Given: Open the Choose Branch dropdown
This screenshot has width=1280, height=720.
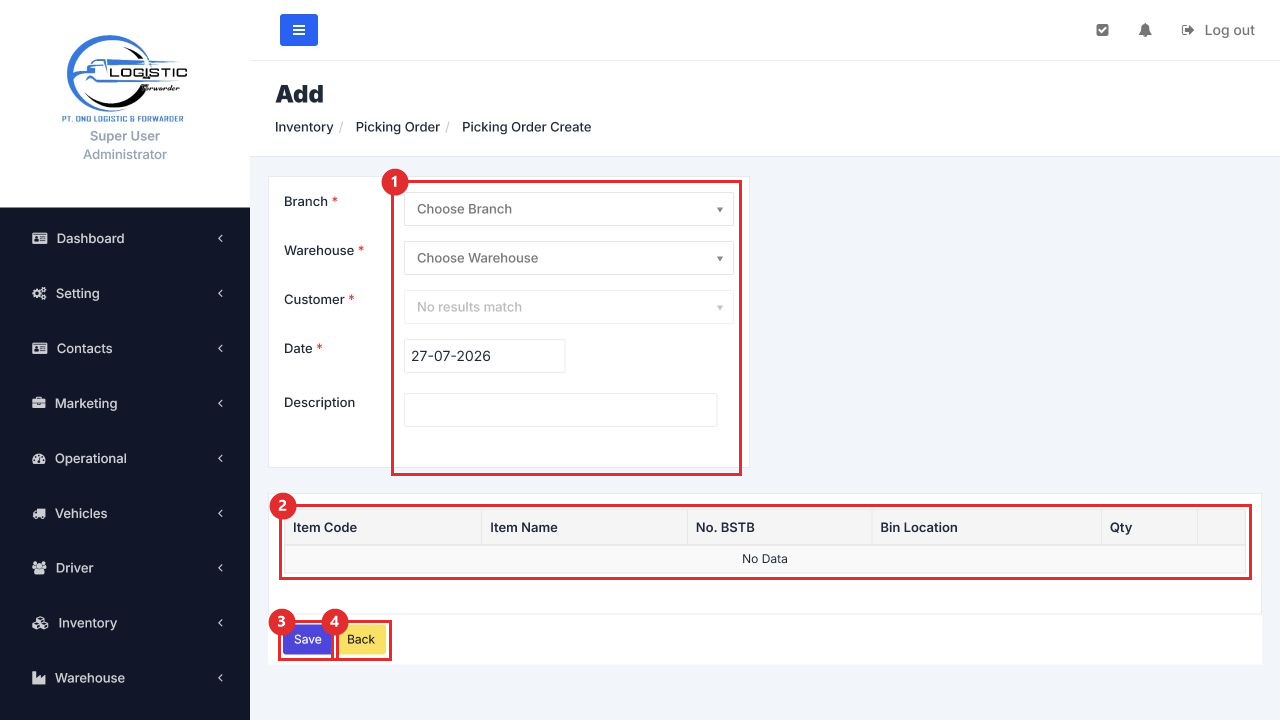Looking at the screenshot, I should click(568, 209).
